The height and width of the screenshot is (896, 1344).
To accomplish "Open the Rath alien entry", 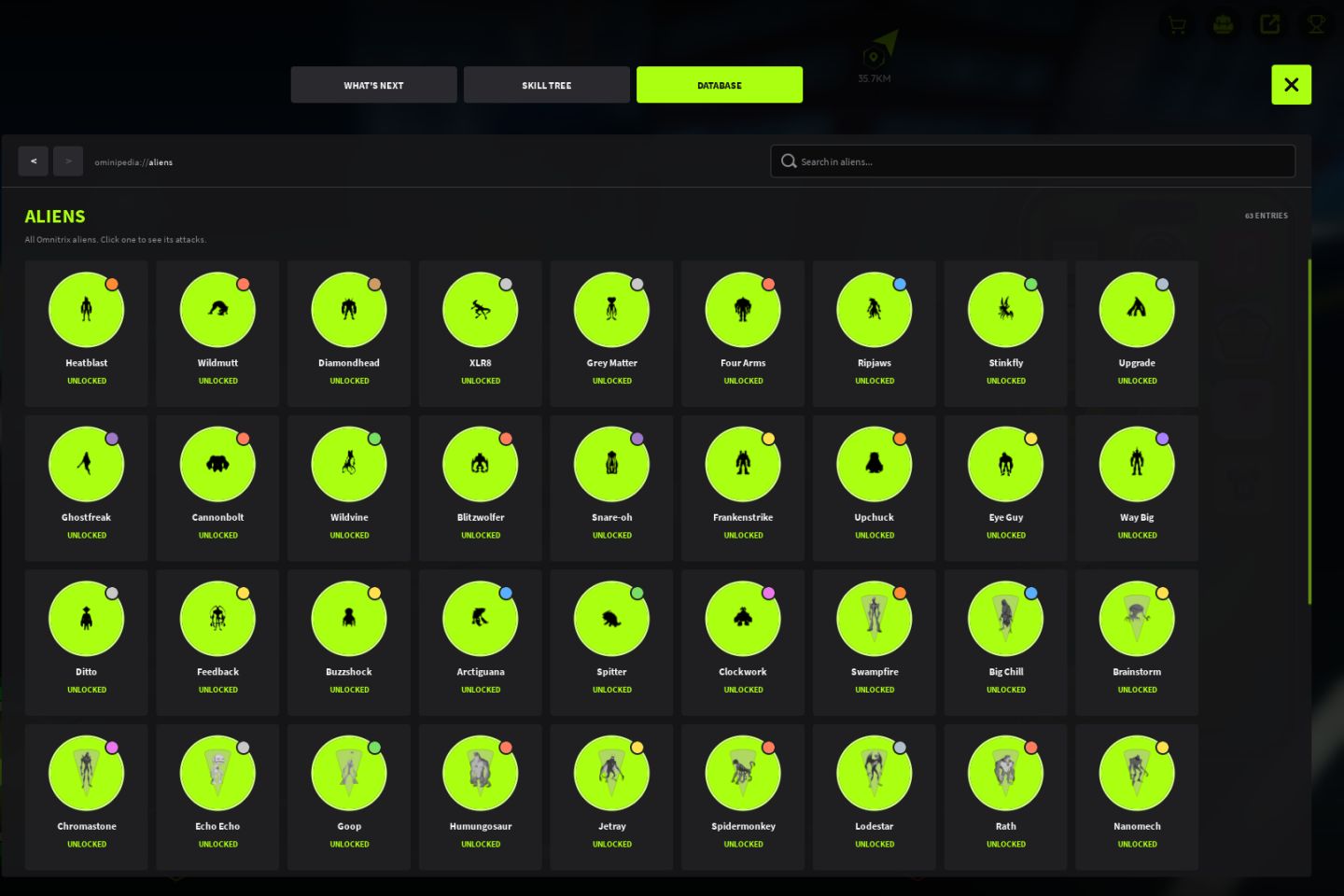I will (x=1006, y=797).
